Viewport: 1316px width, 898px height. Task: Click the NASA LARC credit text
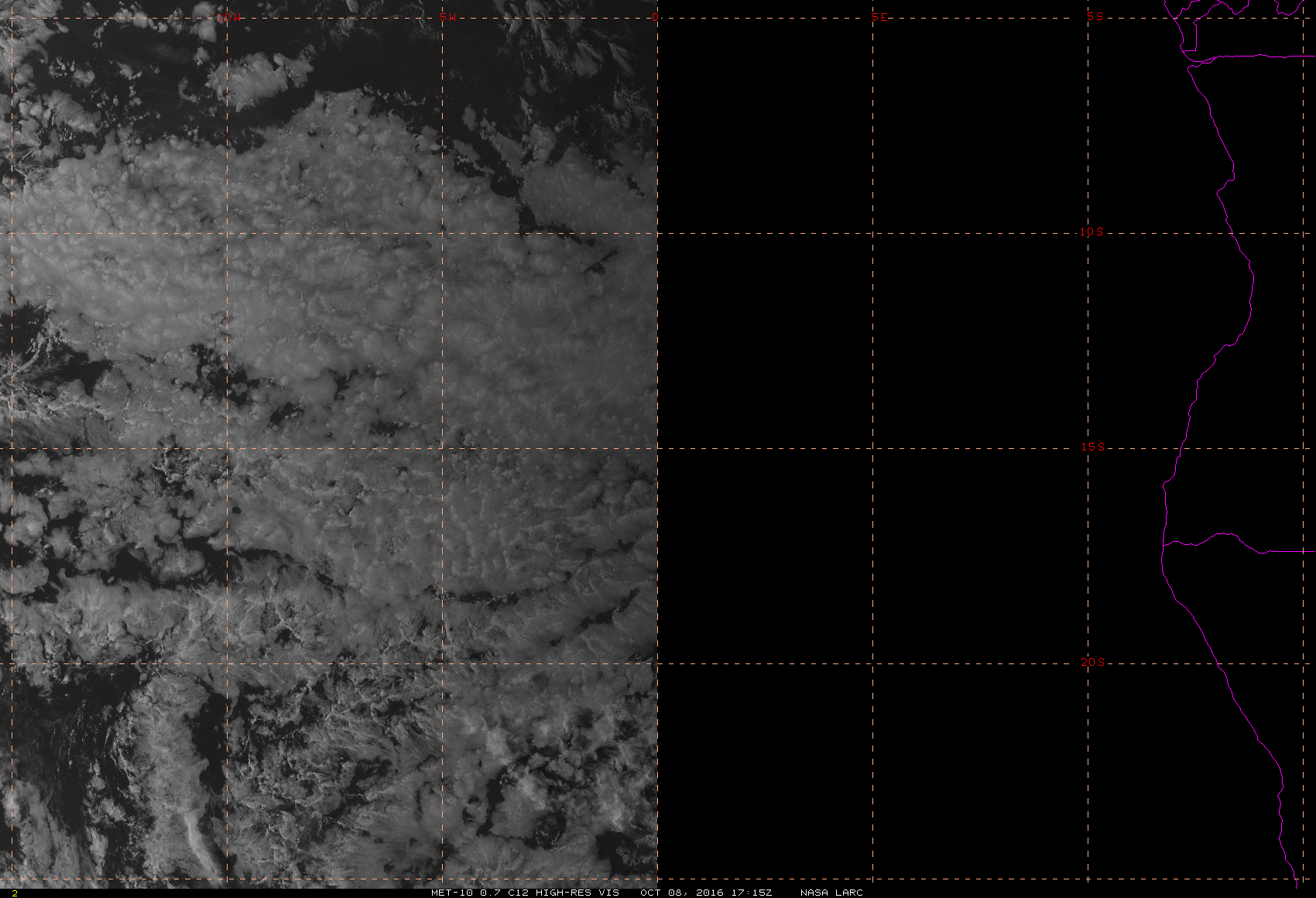831,893
